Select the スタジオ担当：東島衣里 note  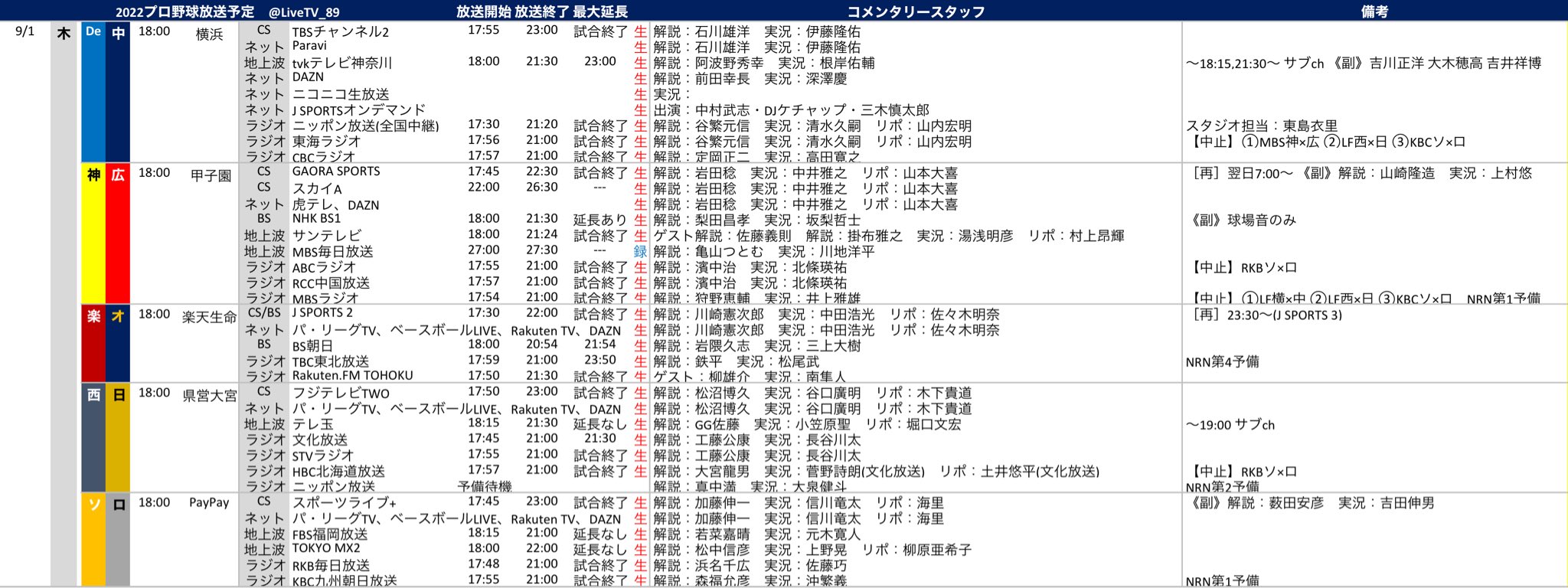1262,126
